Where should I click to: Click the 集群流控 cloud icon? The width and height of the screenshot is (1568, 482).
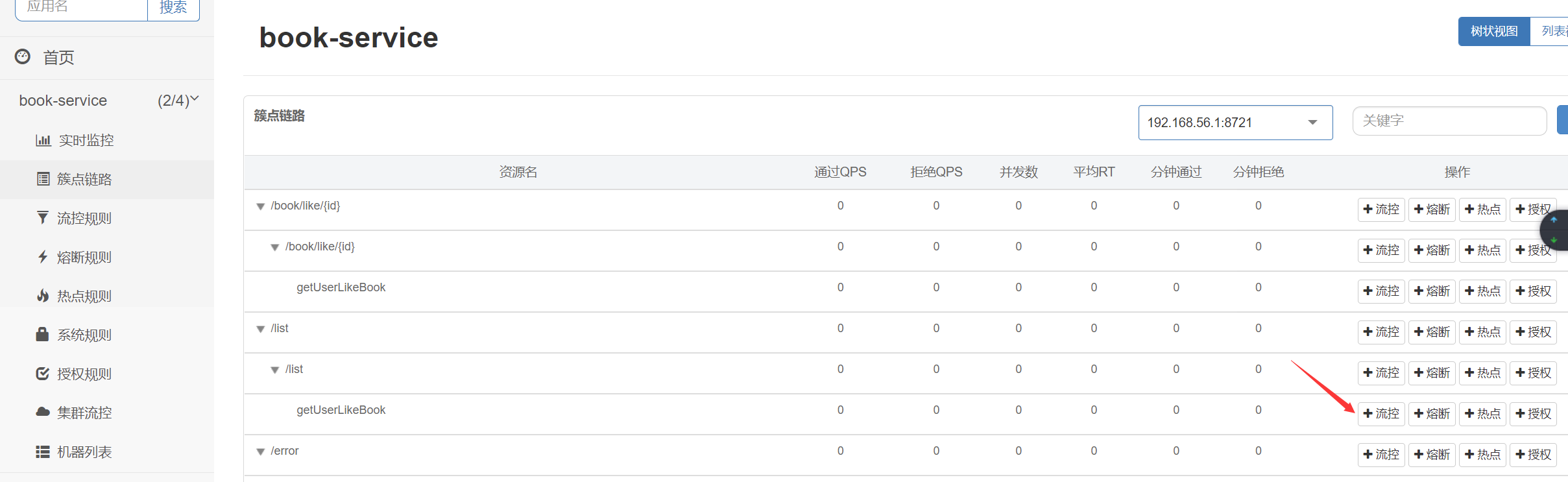[x=43, y=412]
